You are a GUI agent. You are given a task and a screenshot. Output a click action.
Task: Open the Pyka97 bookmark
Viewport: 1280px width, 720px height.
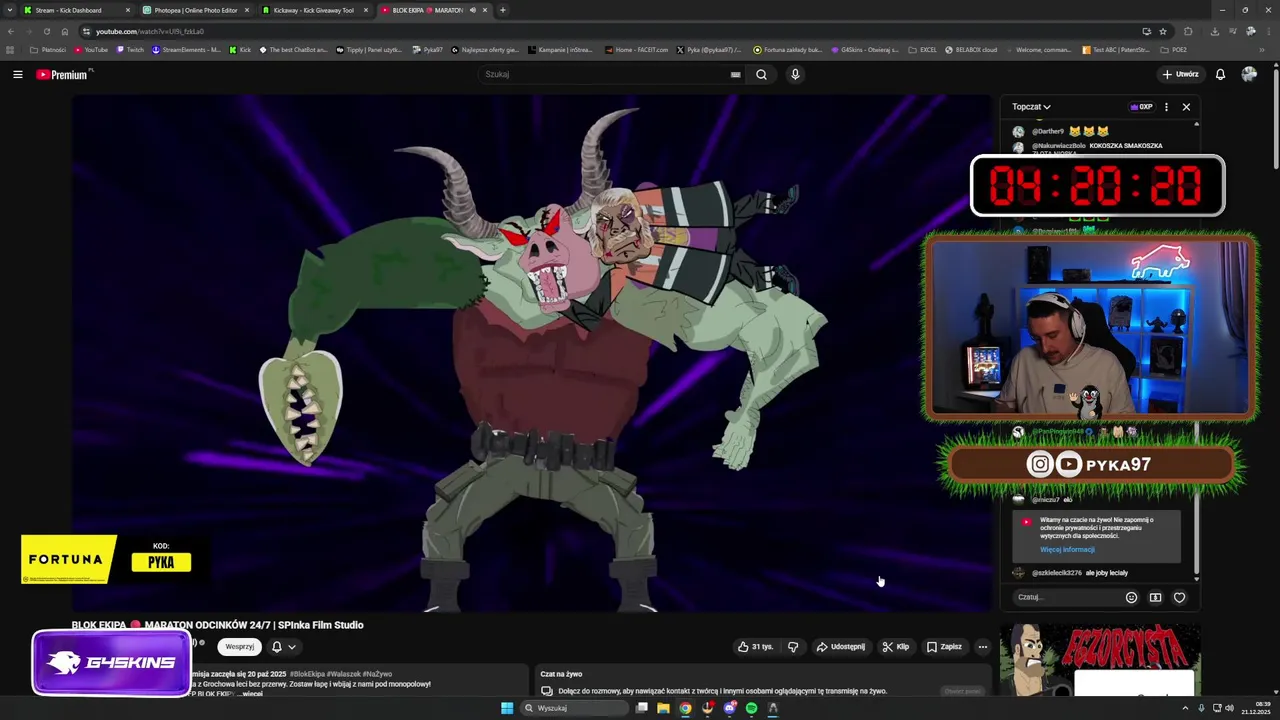click(x=428, y=49)
